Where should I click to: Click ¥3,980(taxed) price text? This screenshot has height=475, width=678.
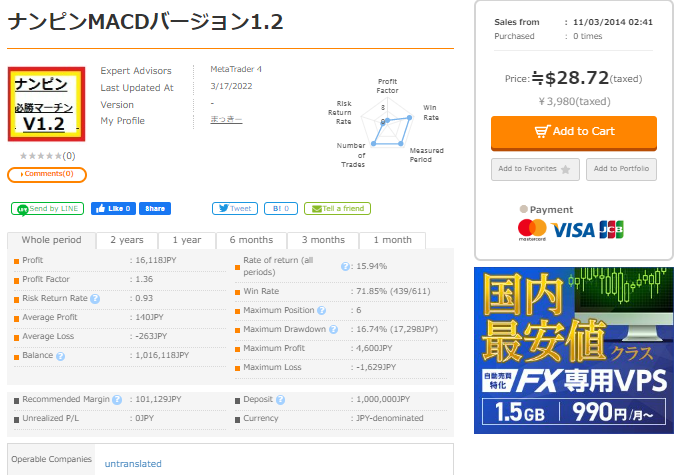click(x=574, y=102)
